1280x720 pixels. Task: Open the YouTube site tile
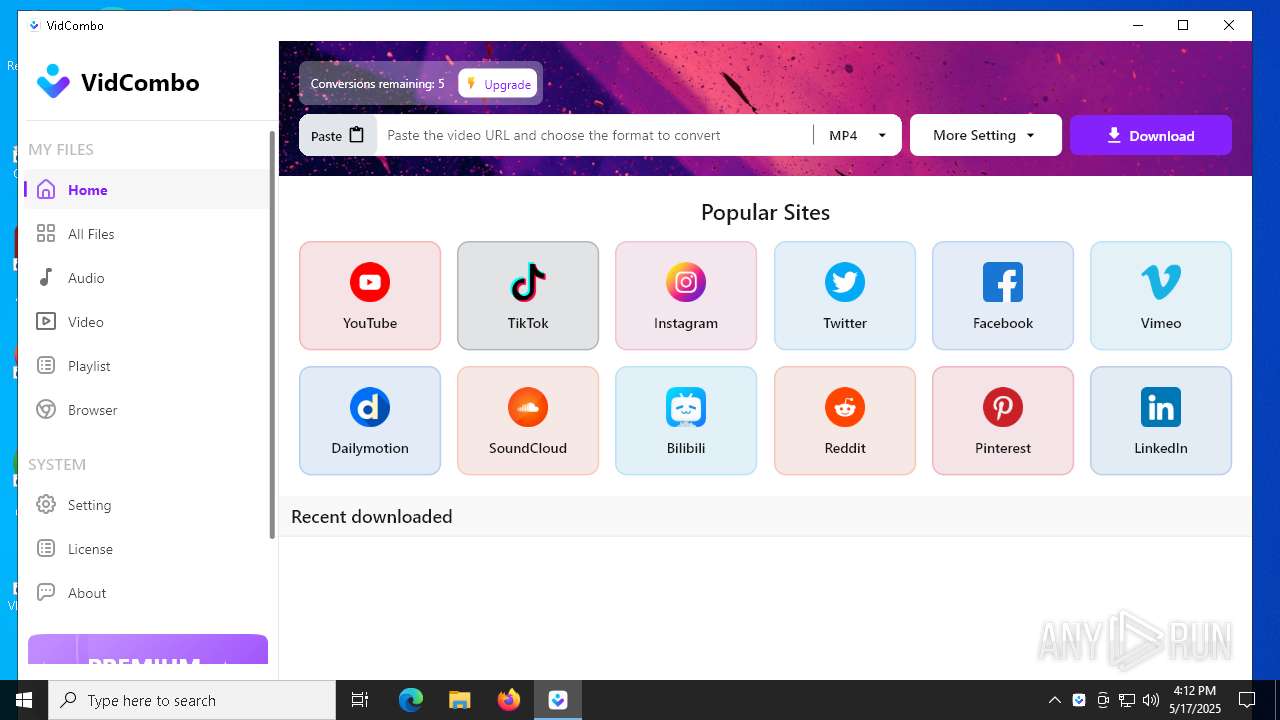click(x=370, y=295)
